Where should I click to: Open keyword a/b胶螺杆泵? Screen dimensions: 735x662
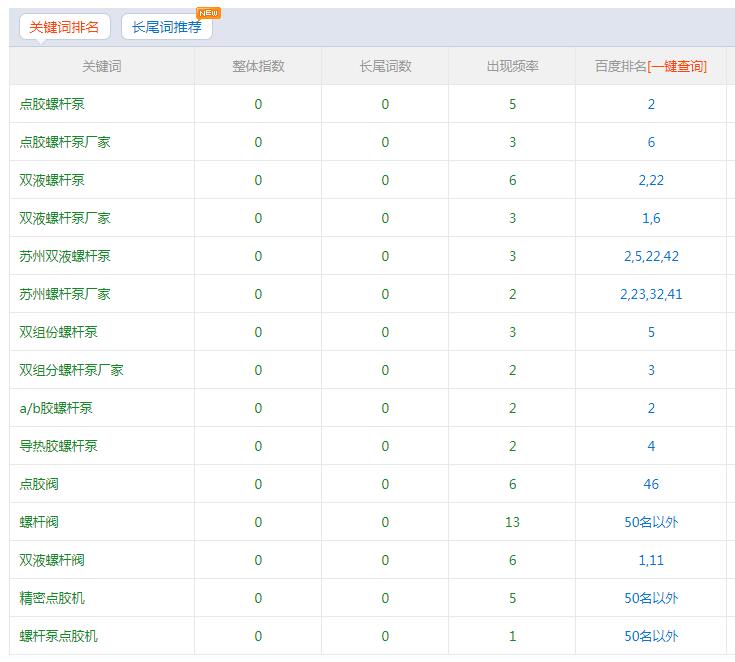[x=56, y=408]
